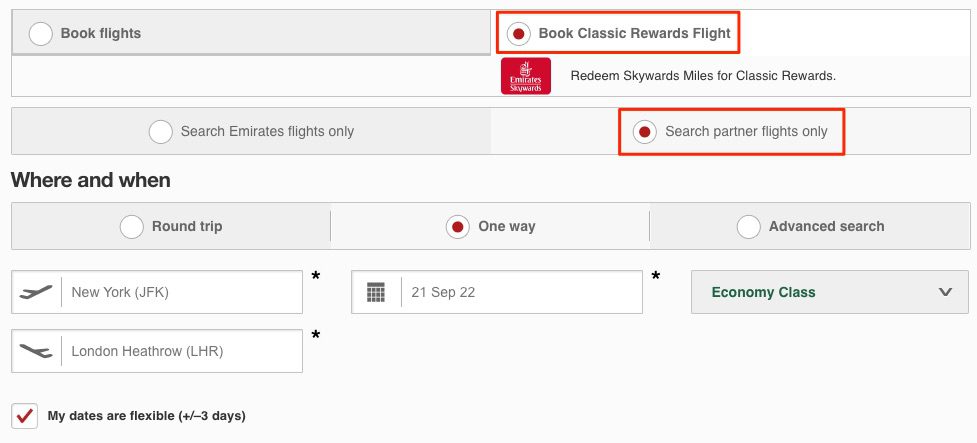This screenshot has width=977, height=443.
Task: Toggle the flexible dates checkbox
Action: [24, 416]
